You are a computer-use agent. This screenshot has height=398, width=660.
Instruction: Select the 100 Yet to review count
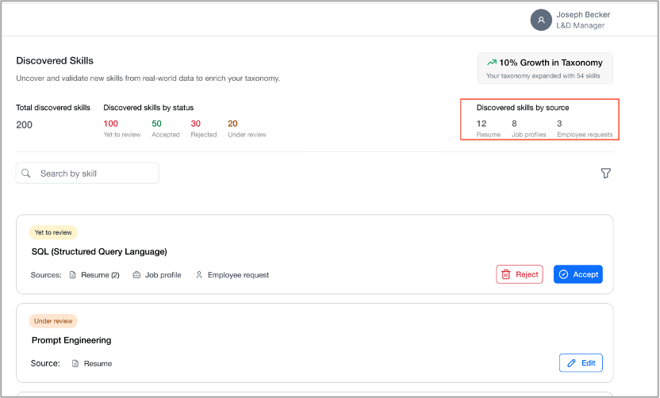[111, 124]
